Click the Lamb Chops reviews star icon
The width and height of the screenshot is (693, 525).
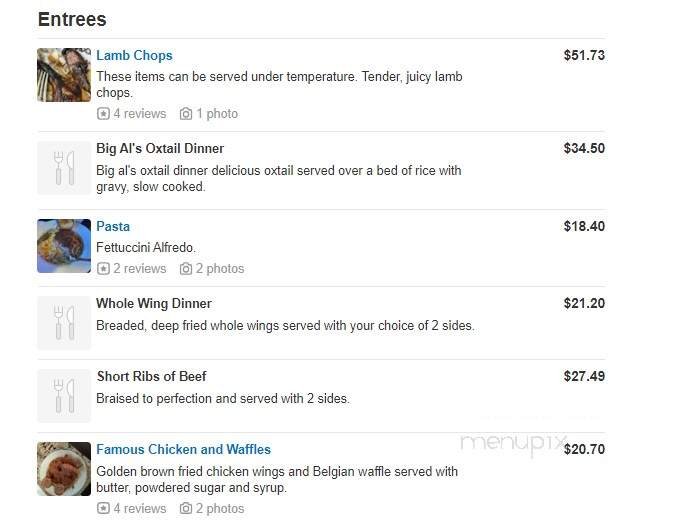coord(103,114)
